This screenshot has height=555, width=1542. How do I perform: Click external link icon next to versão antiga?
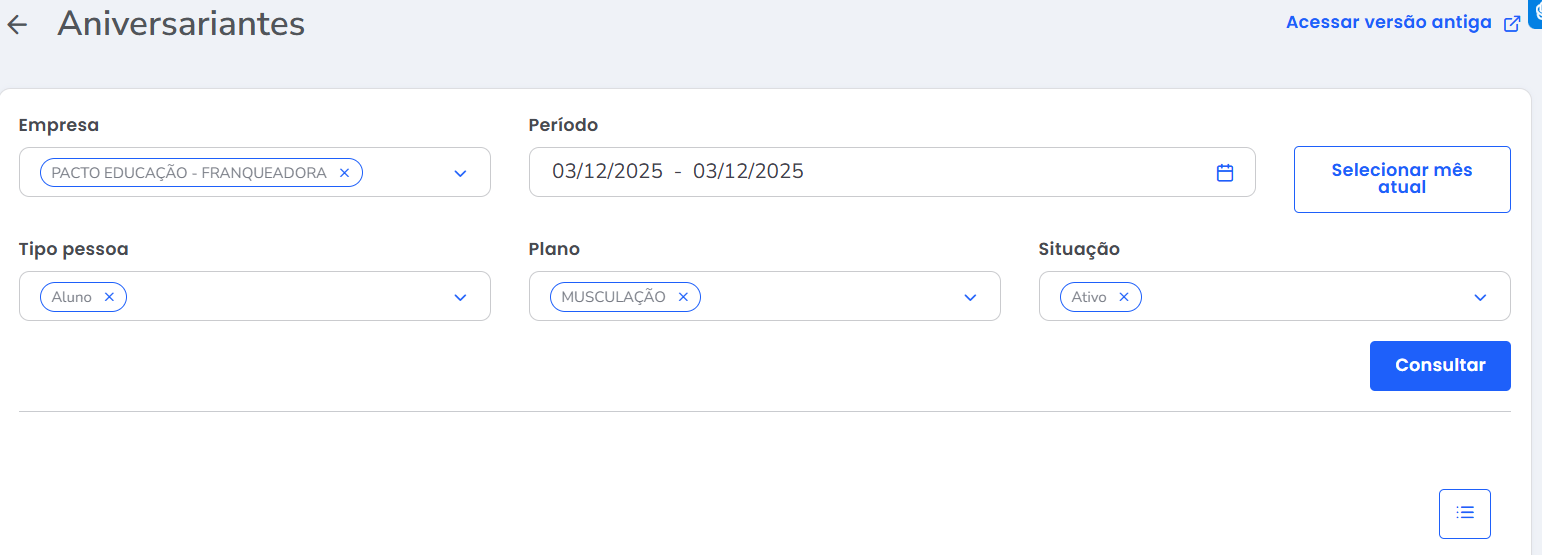tap(1512, 24)
